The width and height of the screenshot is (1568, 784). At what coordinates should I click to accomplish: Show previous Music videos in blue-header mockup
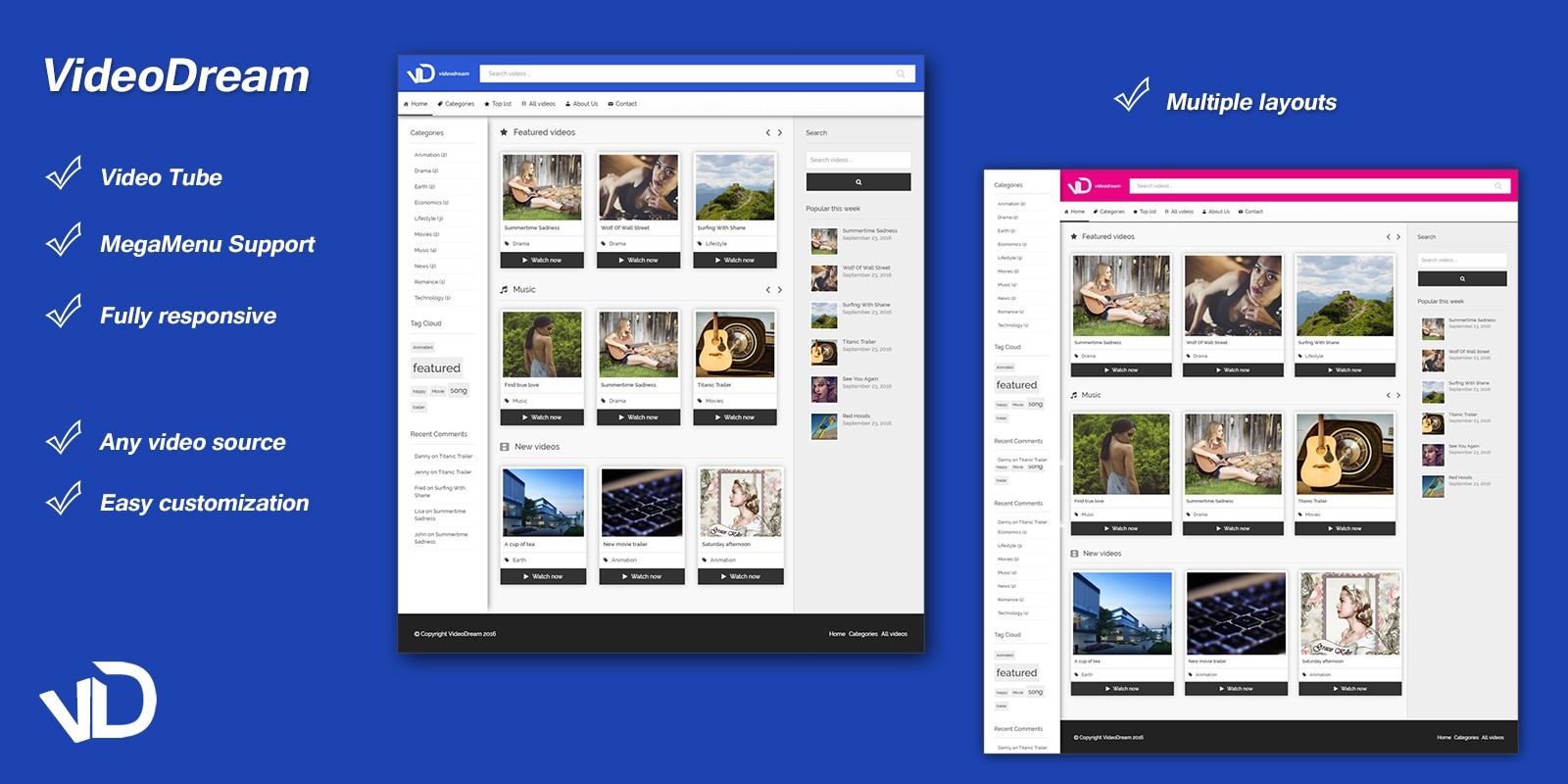(x=767, y=290)
